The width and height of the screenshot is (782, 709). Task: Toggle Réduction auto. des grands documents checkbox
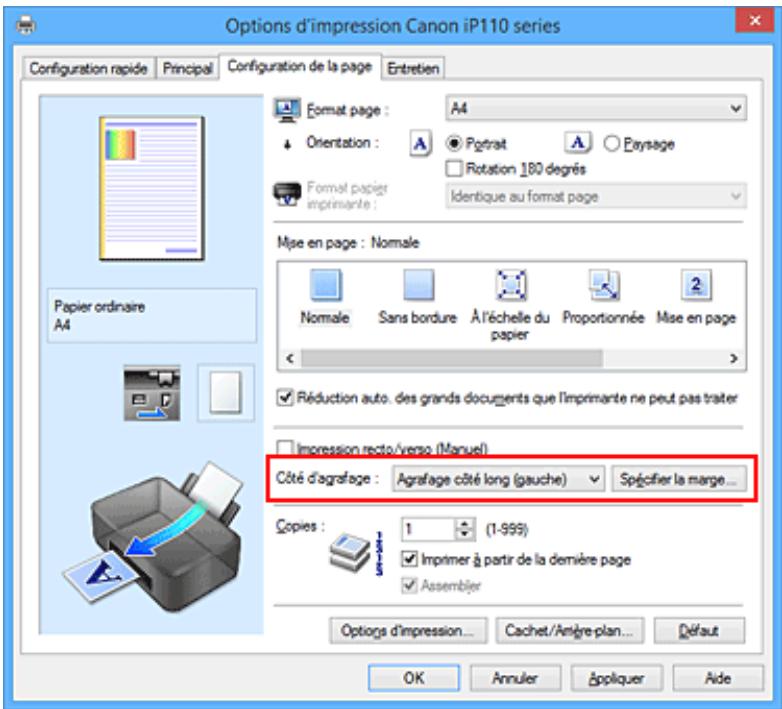pyautogui.click(x=285, y=398)
